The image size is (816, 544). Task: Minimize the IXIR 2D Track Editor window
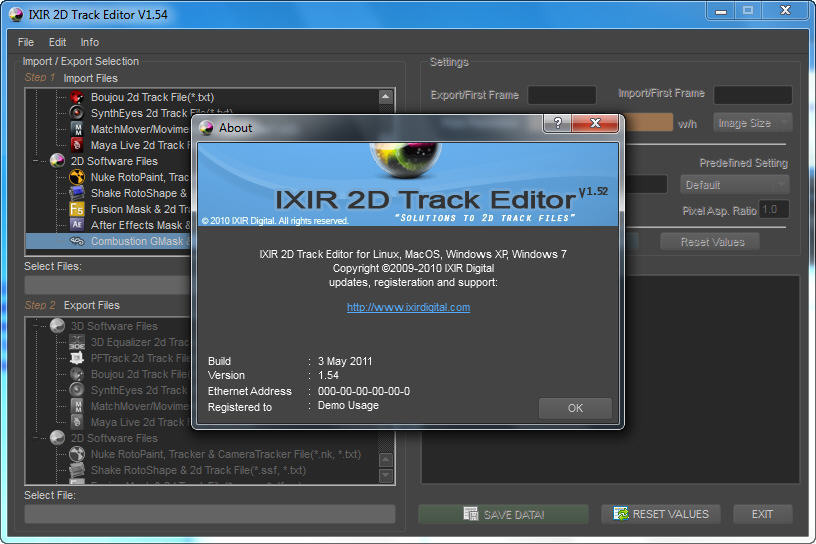pyautogui.click(x=721, y=11)
